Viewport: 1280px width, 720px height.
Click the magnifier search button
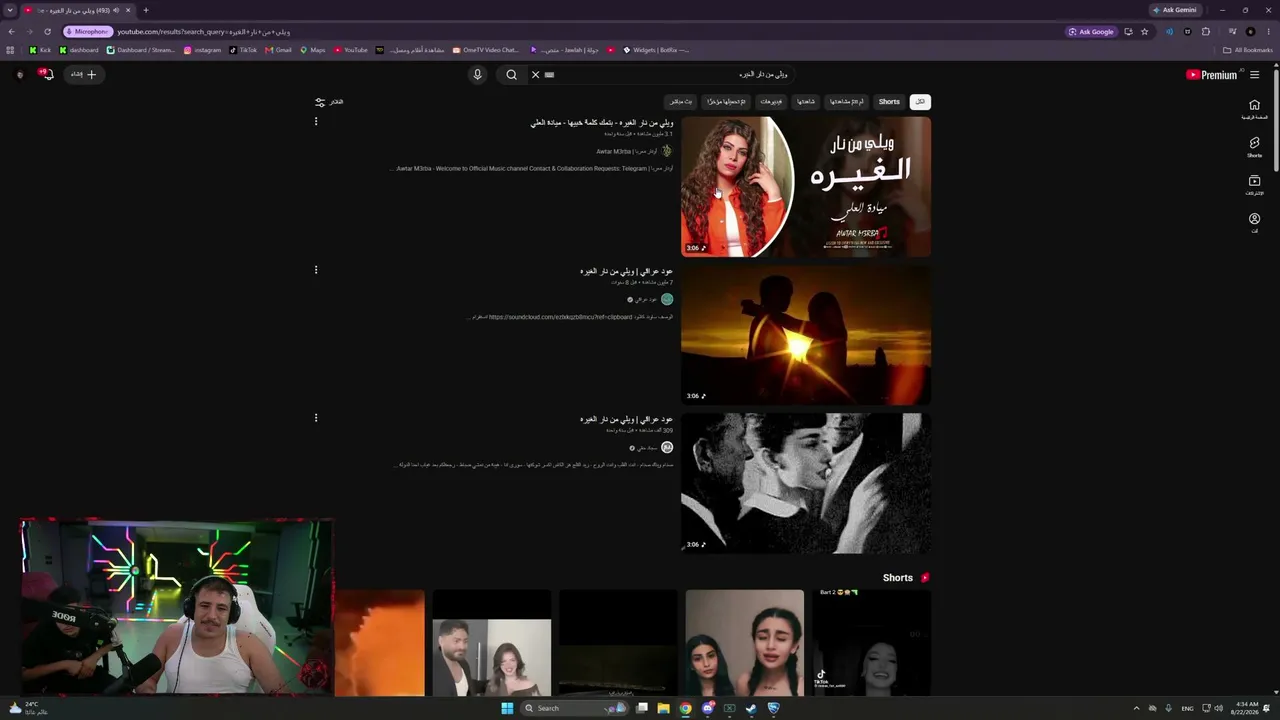tap(512, 74)
